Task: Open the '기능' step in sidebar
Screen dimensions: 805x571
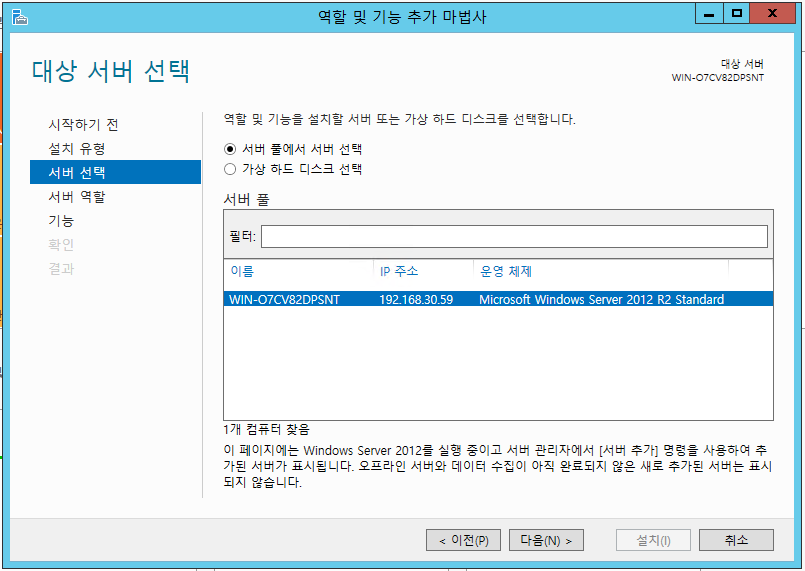Action: point(61,221)
